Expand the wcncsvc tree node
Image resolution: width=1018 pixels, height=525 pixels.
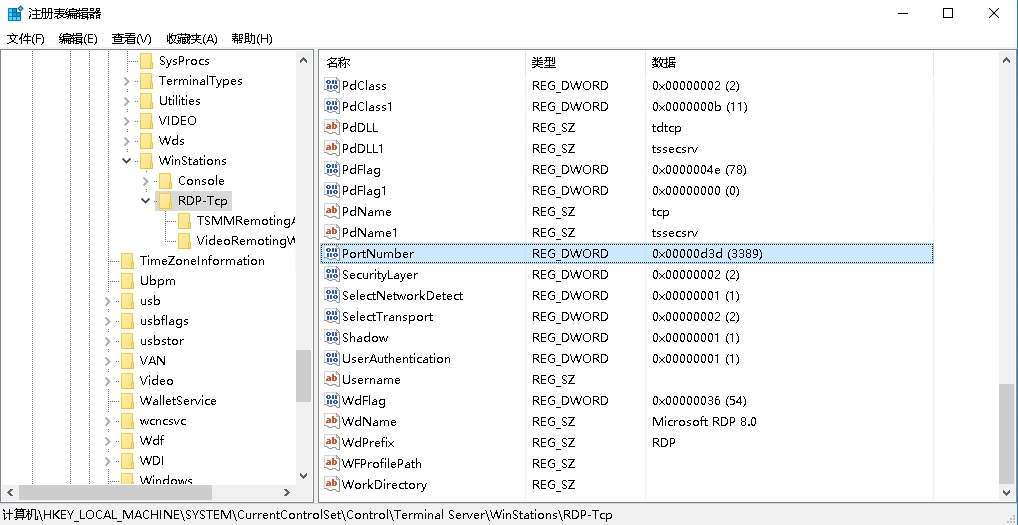pos(108,421)
